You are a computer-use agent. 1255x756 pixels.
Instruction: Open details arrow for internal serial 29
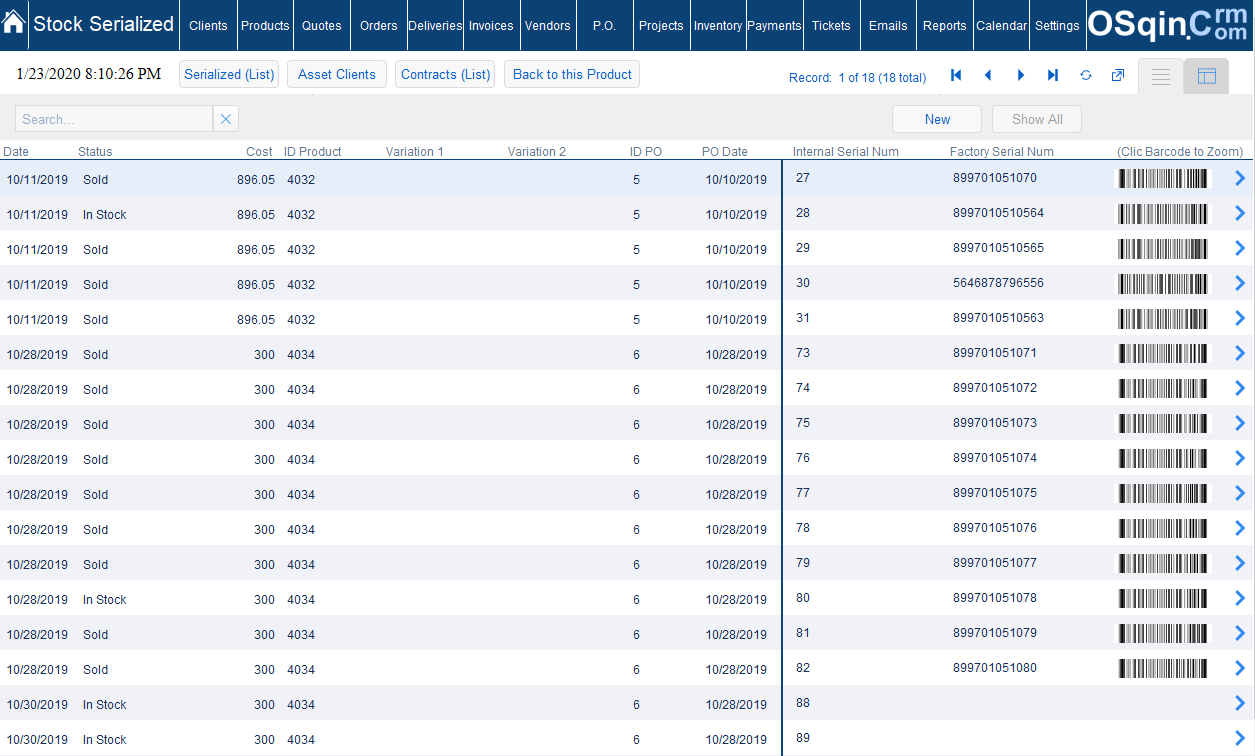(1240, 248)
